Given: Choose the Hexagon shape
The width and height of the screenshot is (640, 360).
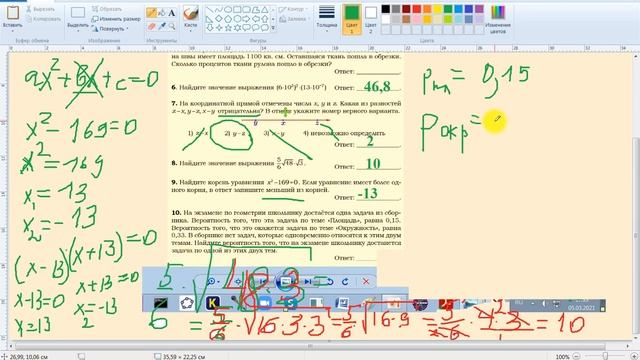Looking at the screenshot, I should pos(237,19).
